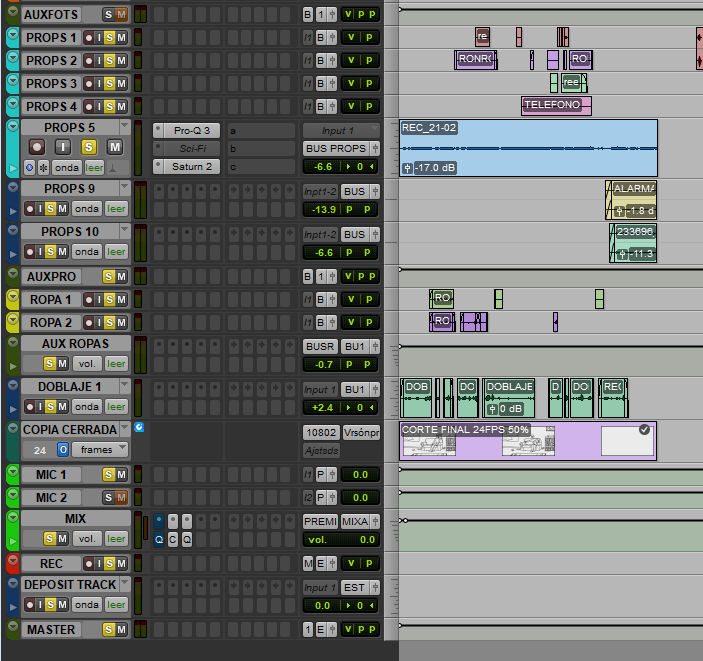Mute the DOBLAJE 1 track
This screenshot has height=661, width=703.
[x=62, y=407]
